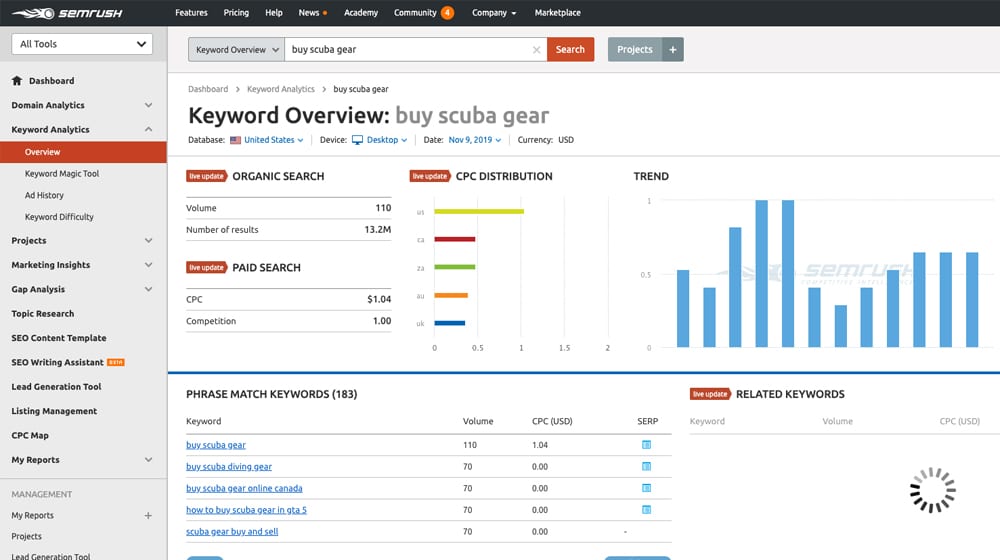Expand the My Reports sidebar section
Image resolution: width=1000 pixels, height=560 pixels.
[x=148, y=460]
